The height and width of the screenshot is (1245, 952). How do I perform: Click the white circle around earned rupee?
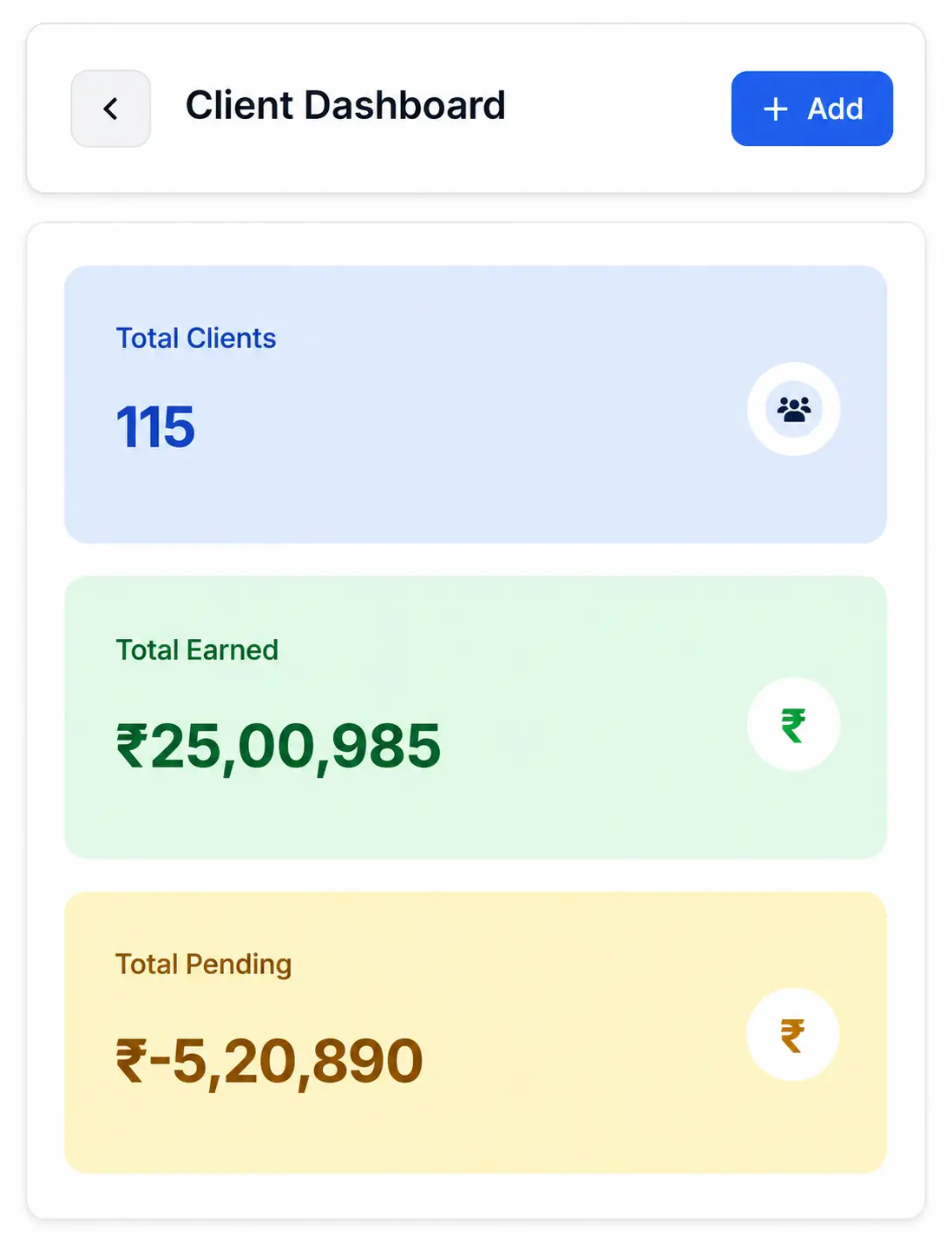click(x=793, y=724)
